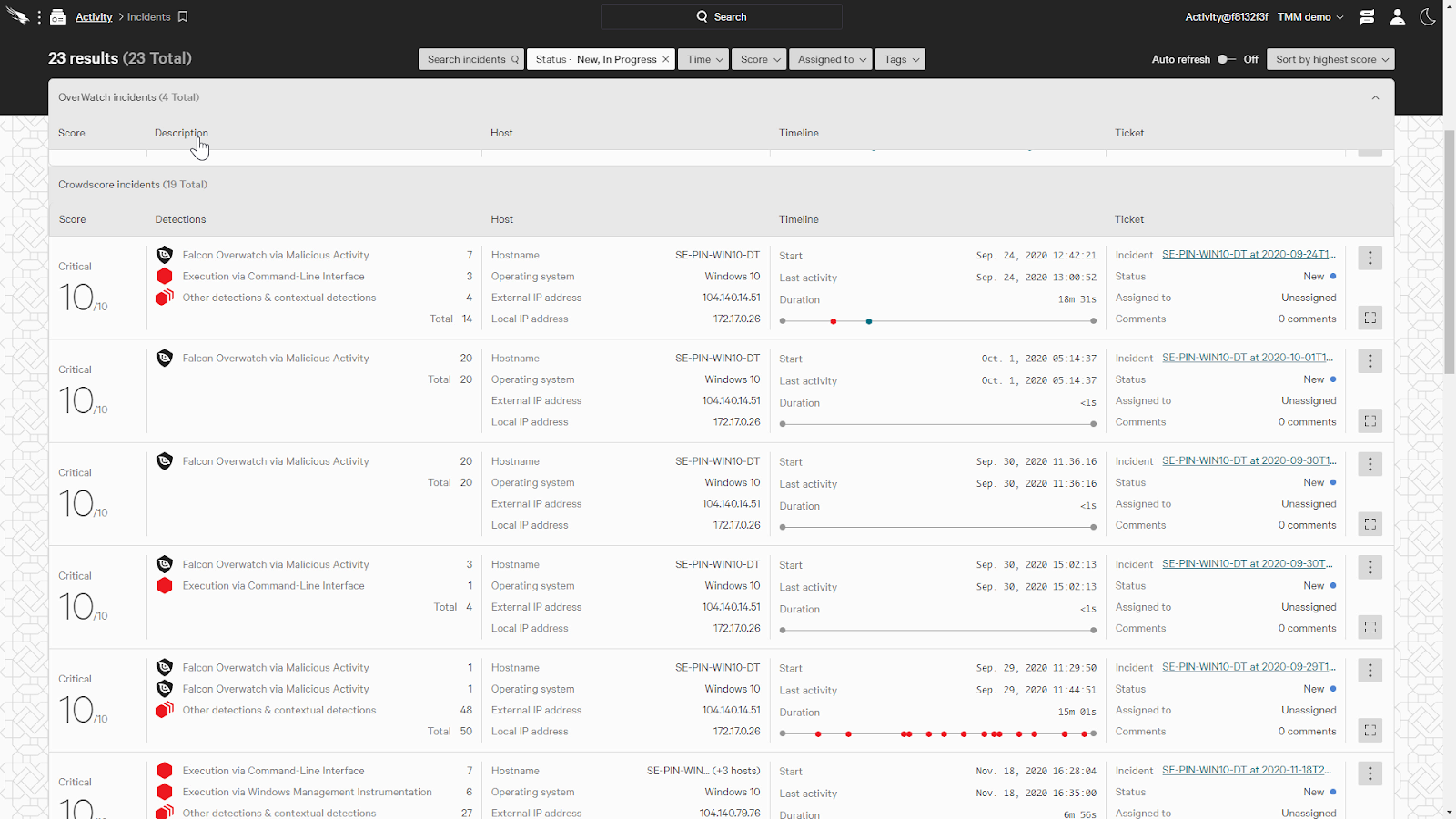1456x819 pixels.
Task: Expand the 2020-09-29 incident to full view
Action: pos(1370,730)
